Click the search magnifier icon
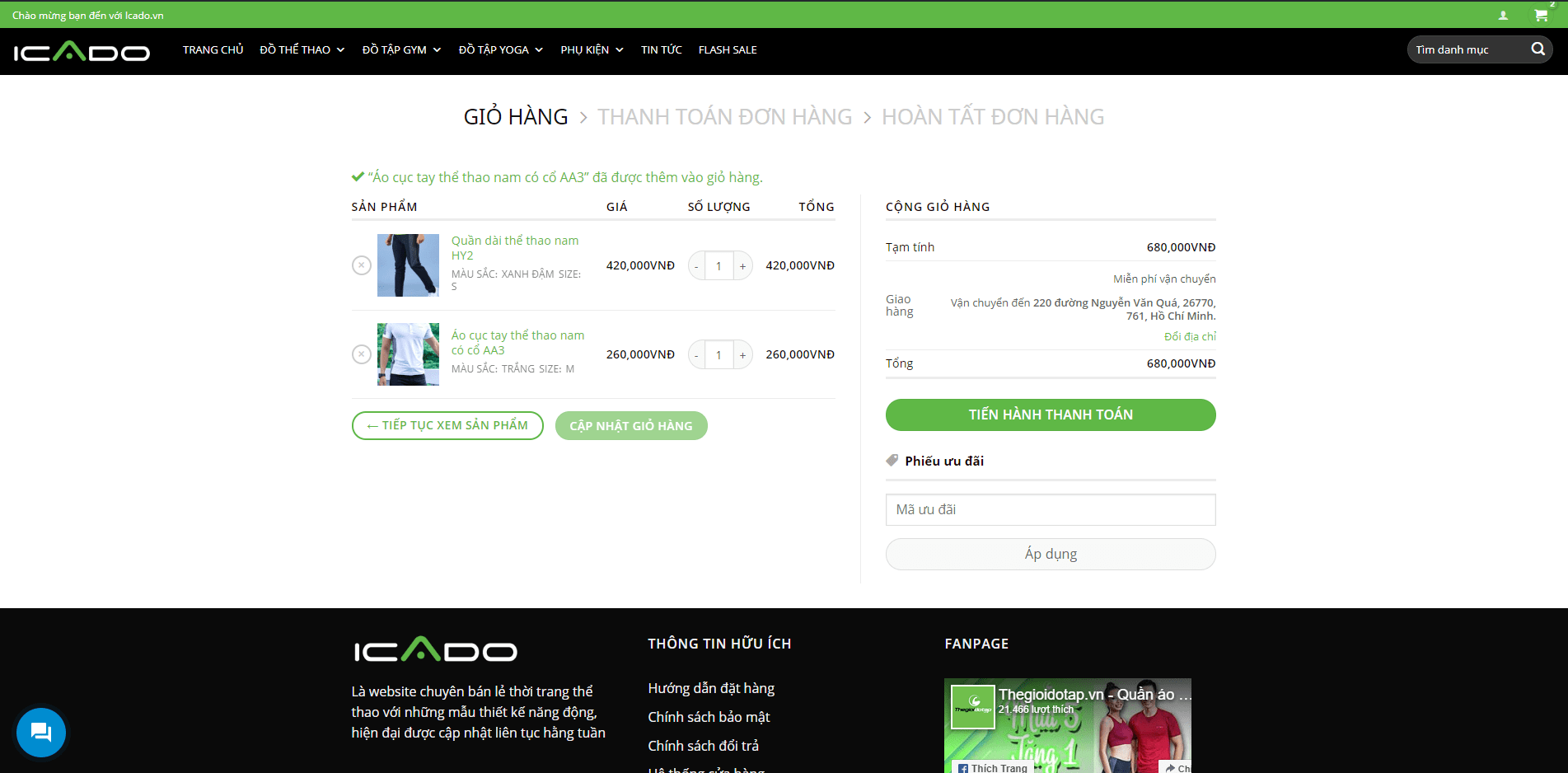The width and height of the screenshot is (1568, 773). tap(1538, 49)
